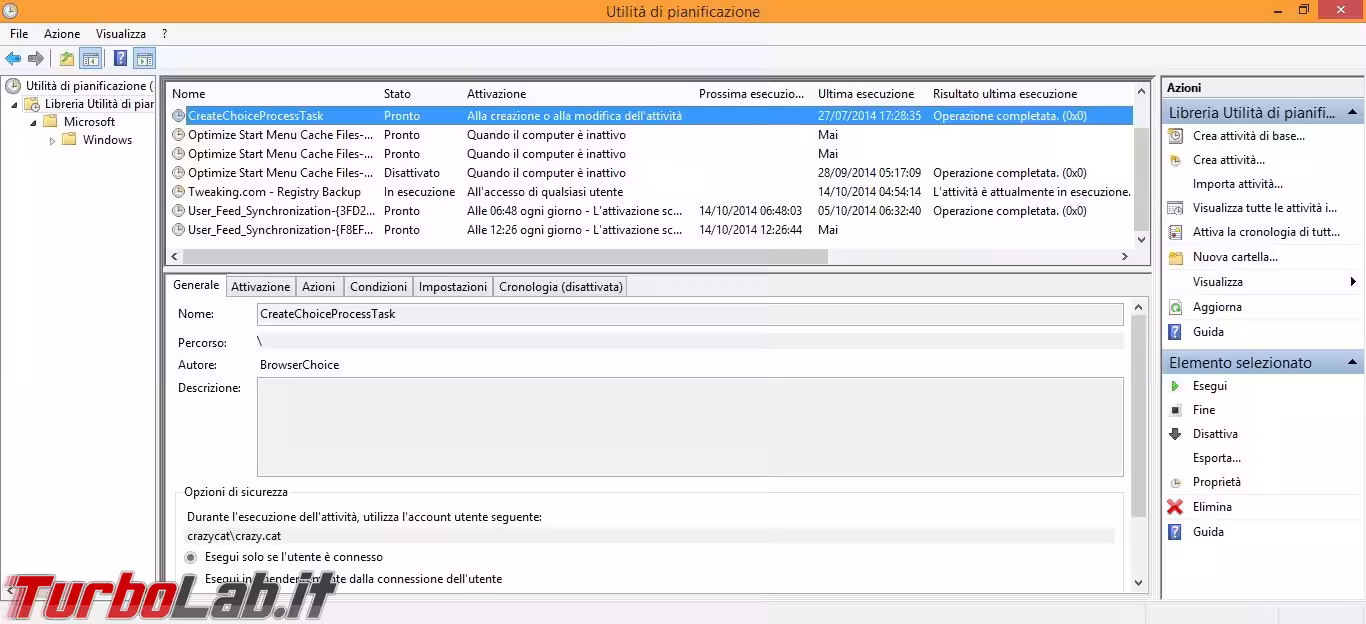Click the blue help question mark toolbar icon
The height and width of the screenshot is (624, 1366).
click(x=120, y=59)
